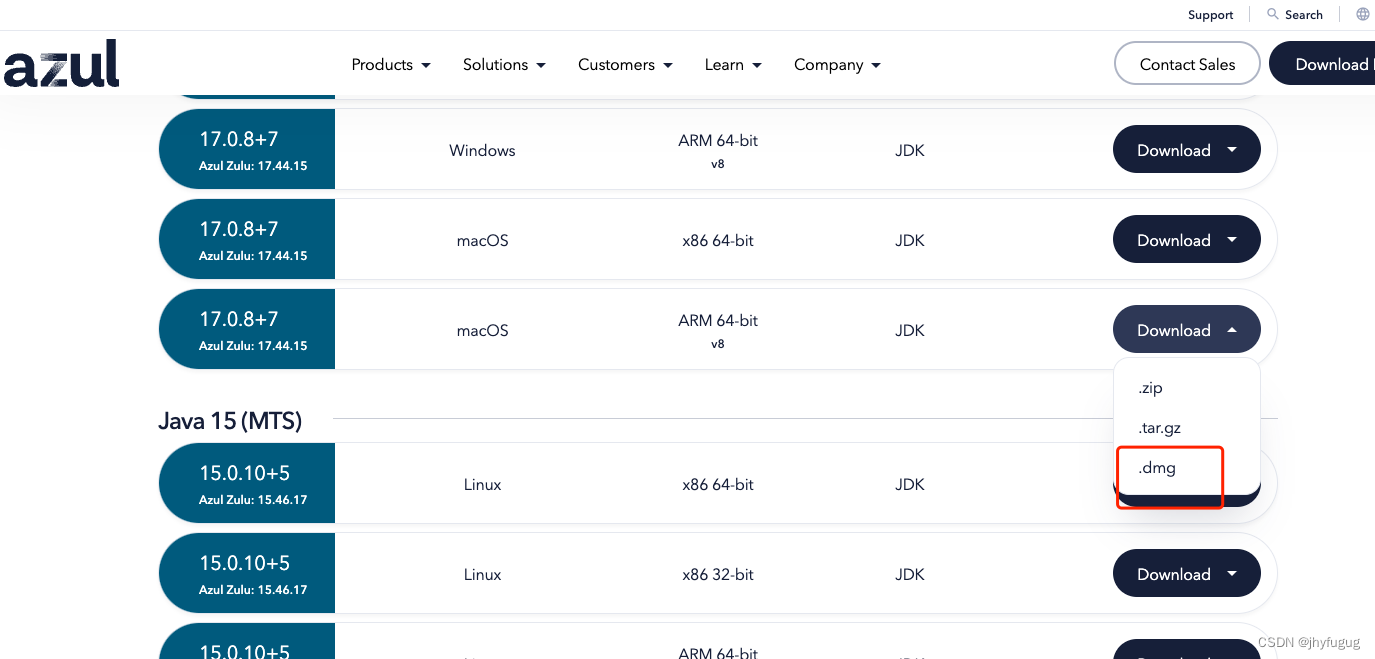Choose the .zip format from the open dropdown

coord(1150,388)
